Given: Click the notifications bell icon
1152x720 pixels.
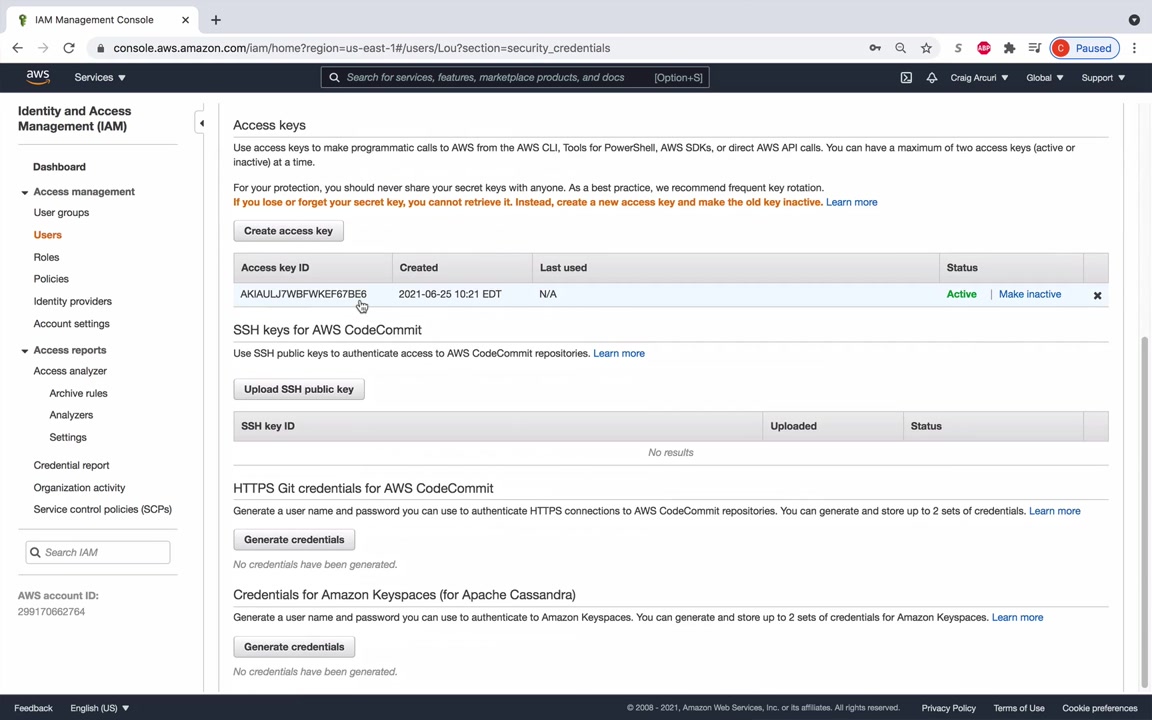Looking at the screenshot, I should point(931,78).
